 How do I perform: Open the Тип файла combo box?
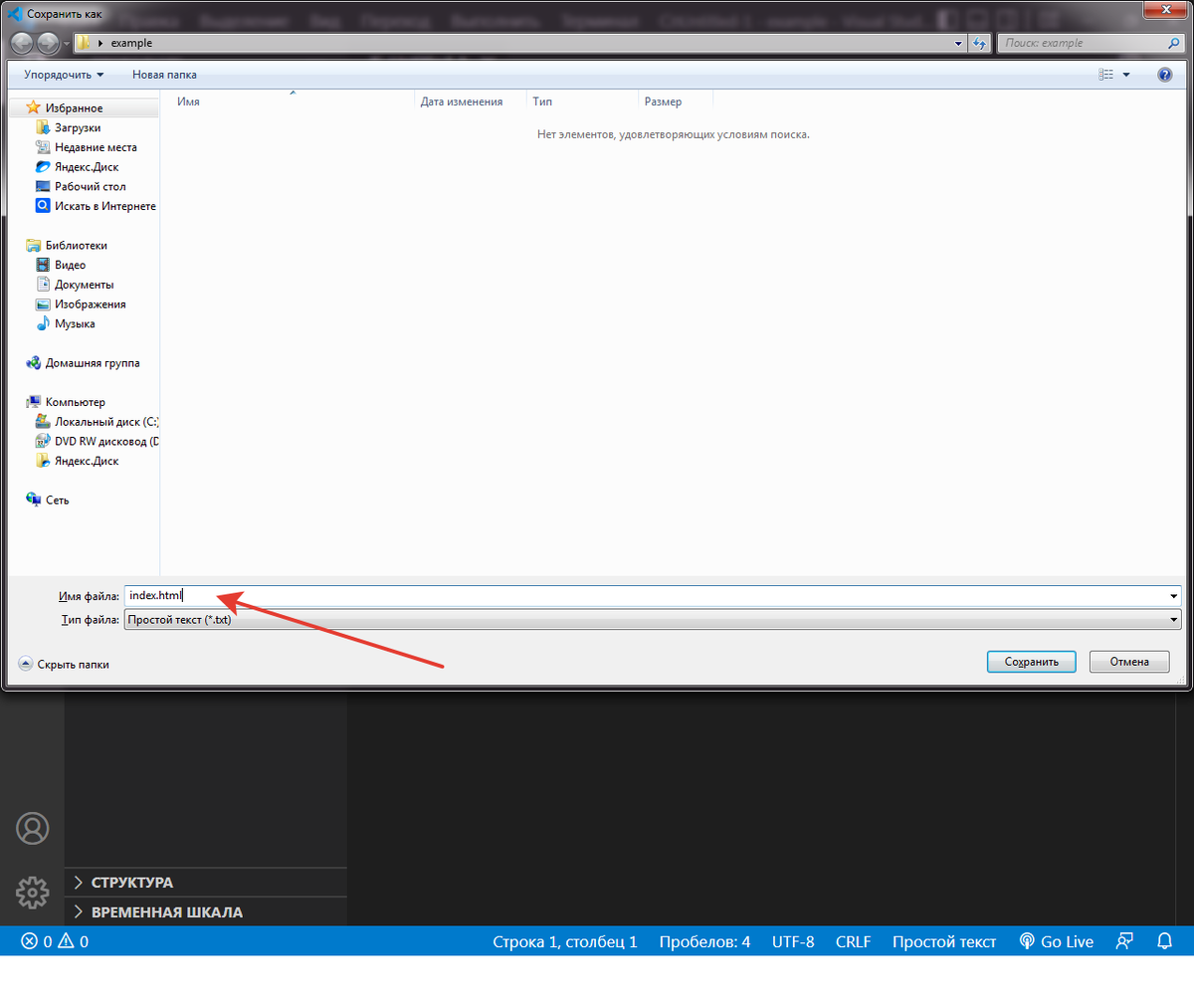click(653, 620)
